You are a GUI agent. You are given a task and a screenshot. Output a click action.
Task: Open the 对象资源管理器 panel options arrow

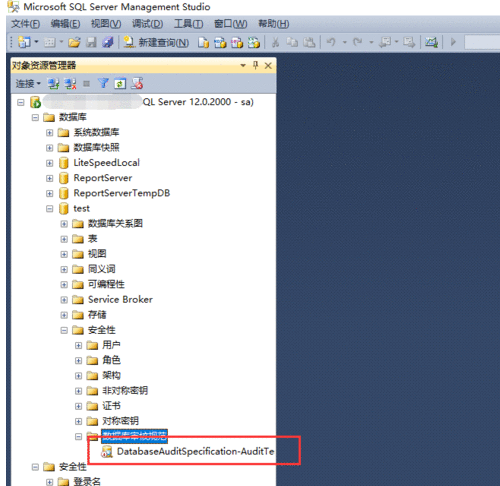click(x=243, y=65)
